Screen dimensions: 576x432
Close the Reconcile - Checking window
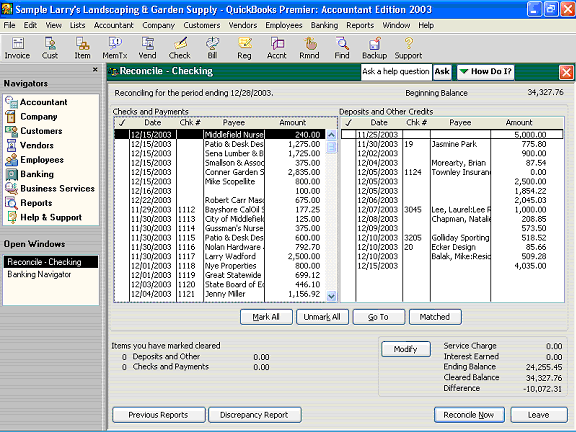point(566,72)
